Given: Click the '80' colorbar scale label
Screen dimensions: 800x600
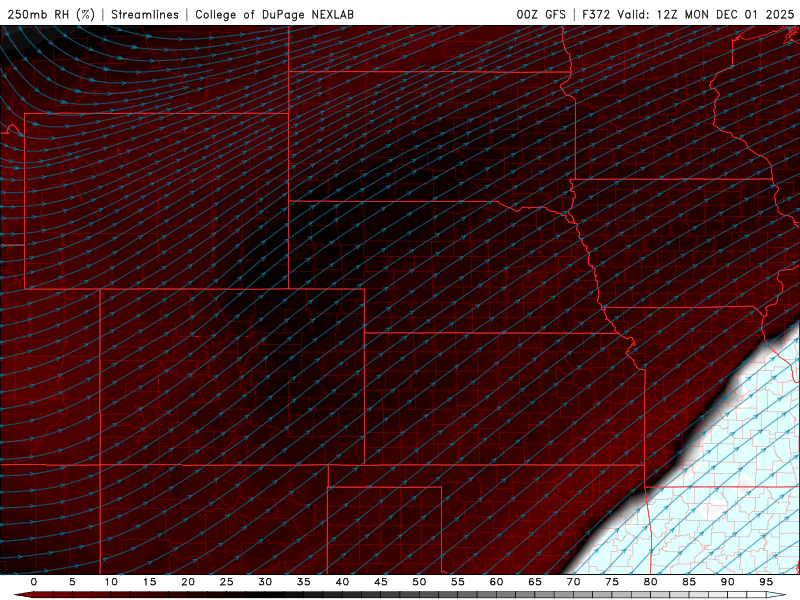Looking at the screenshot, I should [650, 582].
